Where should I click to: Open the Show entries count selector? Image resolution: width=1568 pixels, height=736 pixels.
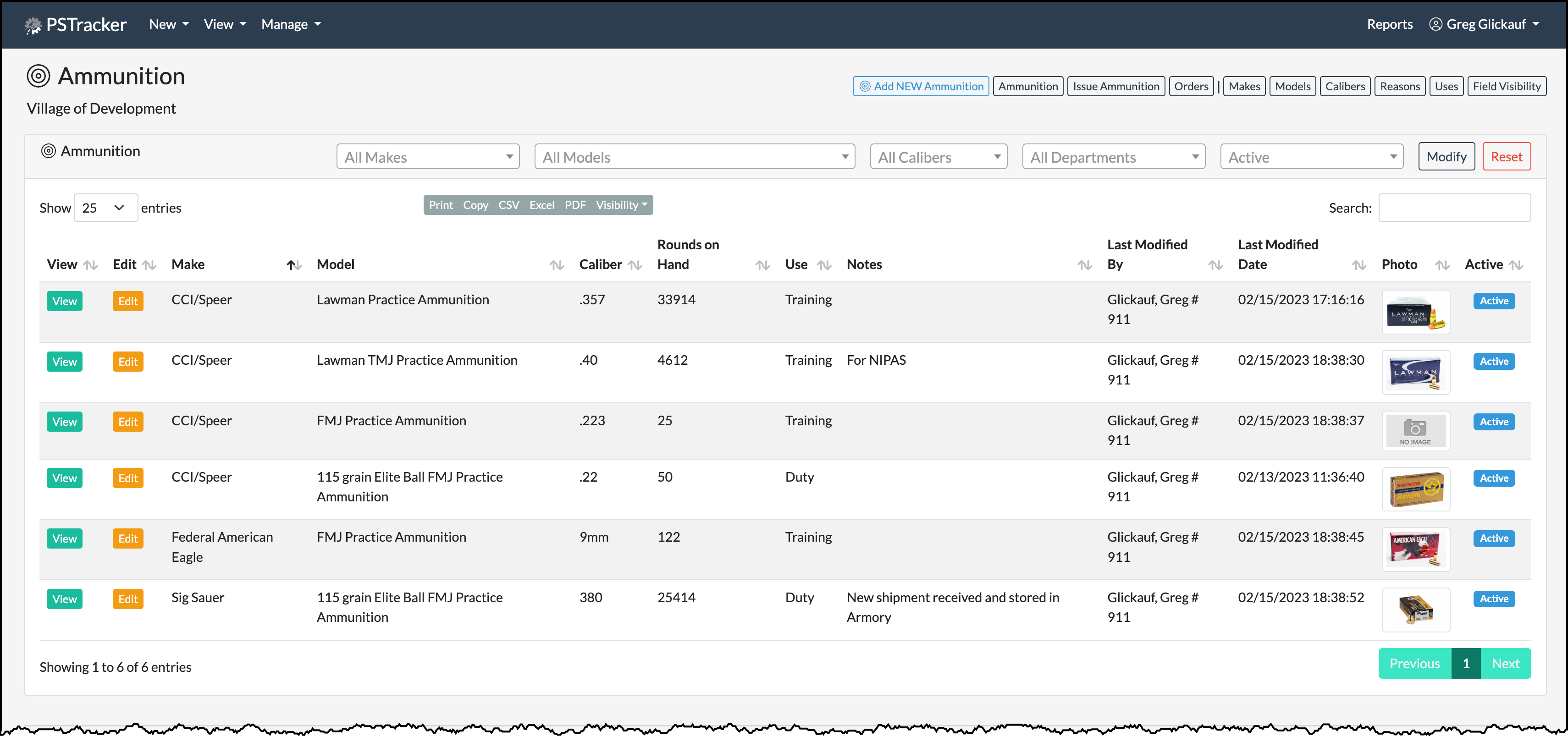pyautogui.click(x=105, y=208)
